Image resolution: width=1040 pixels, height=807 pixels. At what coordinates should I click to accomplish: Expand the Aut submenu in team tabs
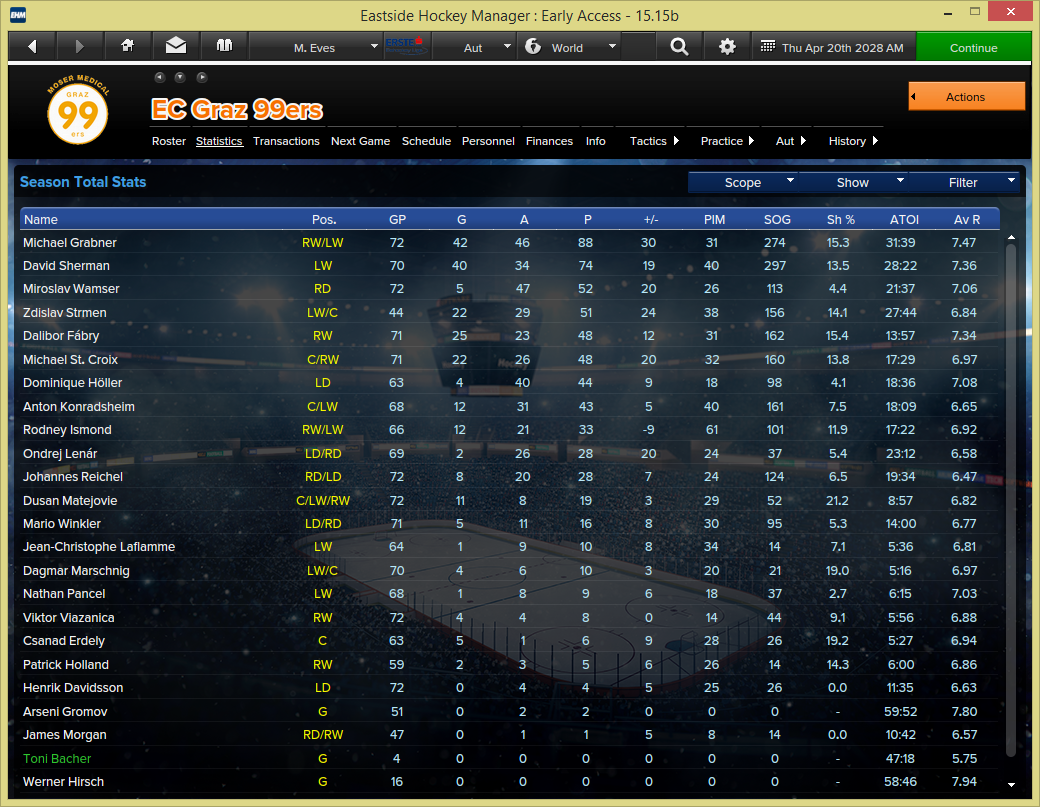coord(791,141)
